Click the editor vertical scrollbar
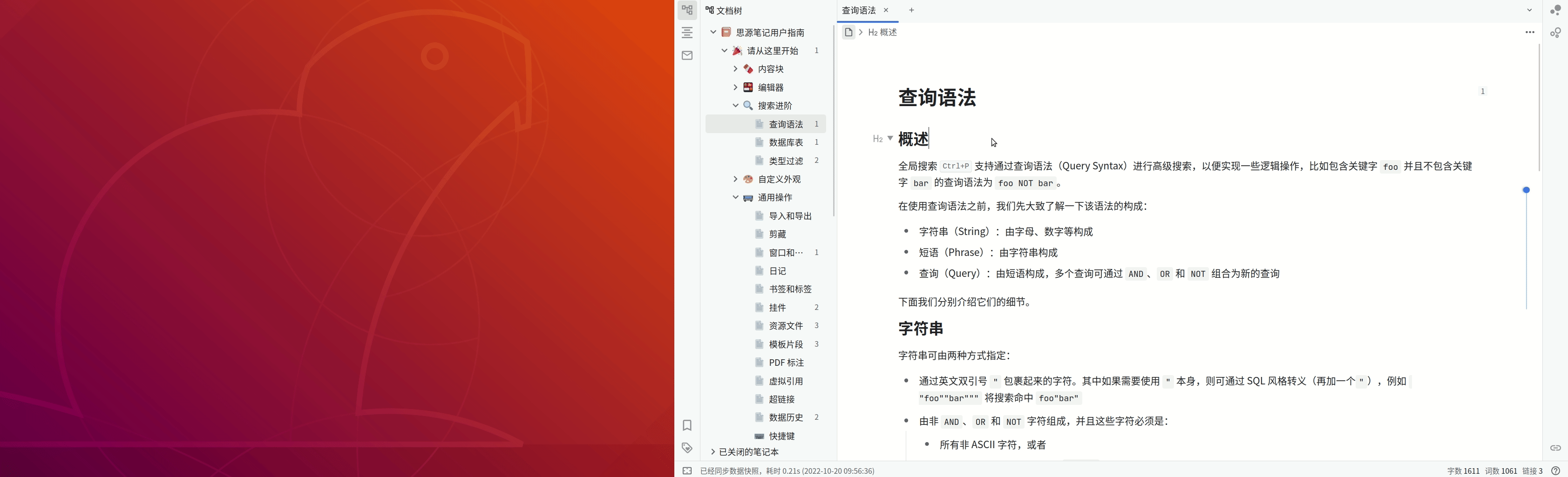Image resolution: width=1568 pixels, height=477 pixels. tap(1540, 107)
